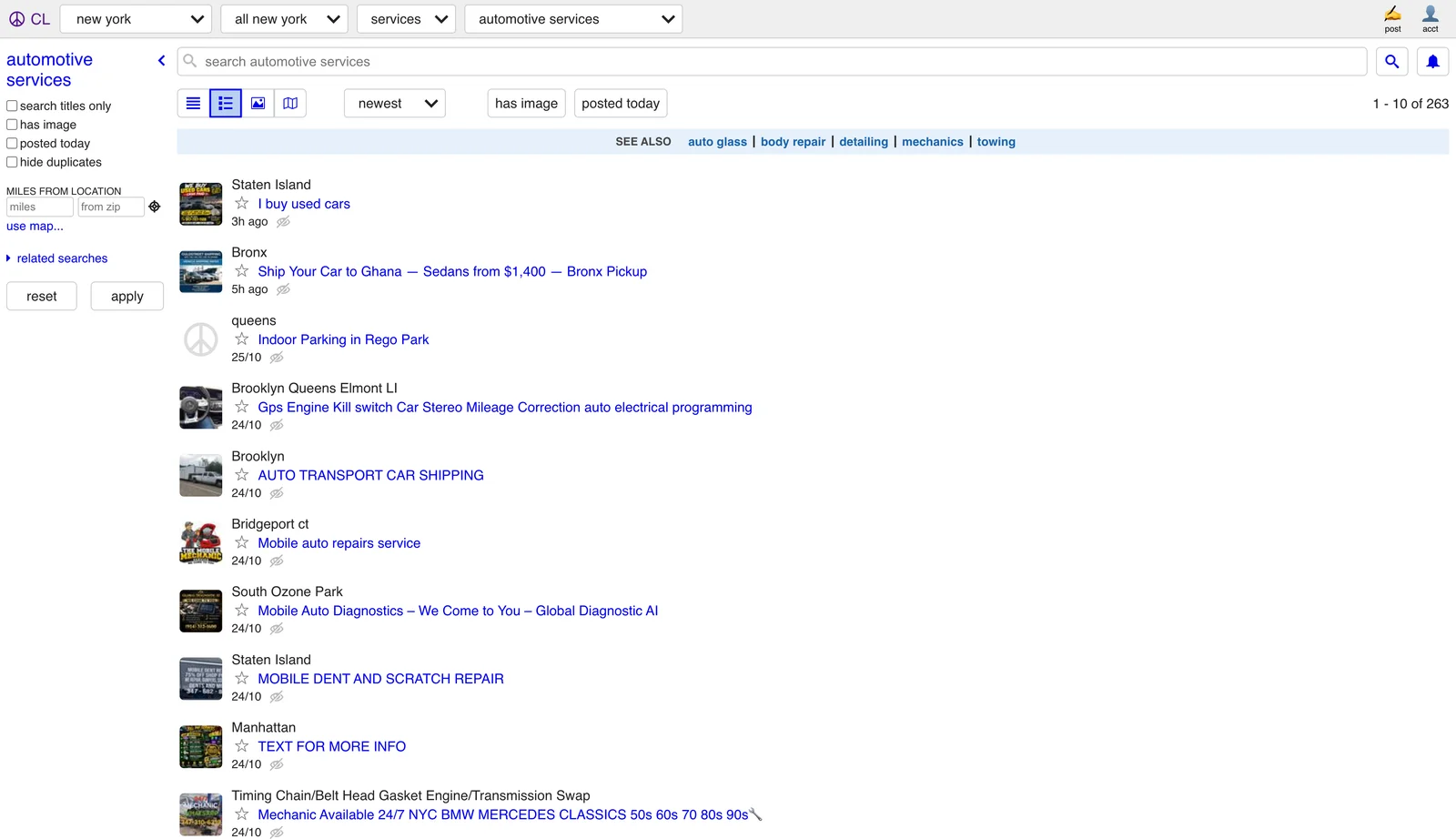
Task: Click the 'miles' input field
Action: click(x=39, y=207)
